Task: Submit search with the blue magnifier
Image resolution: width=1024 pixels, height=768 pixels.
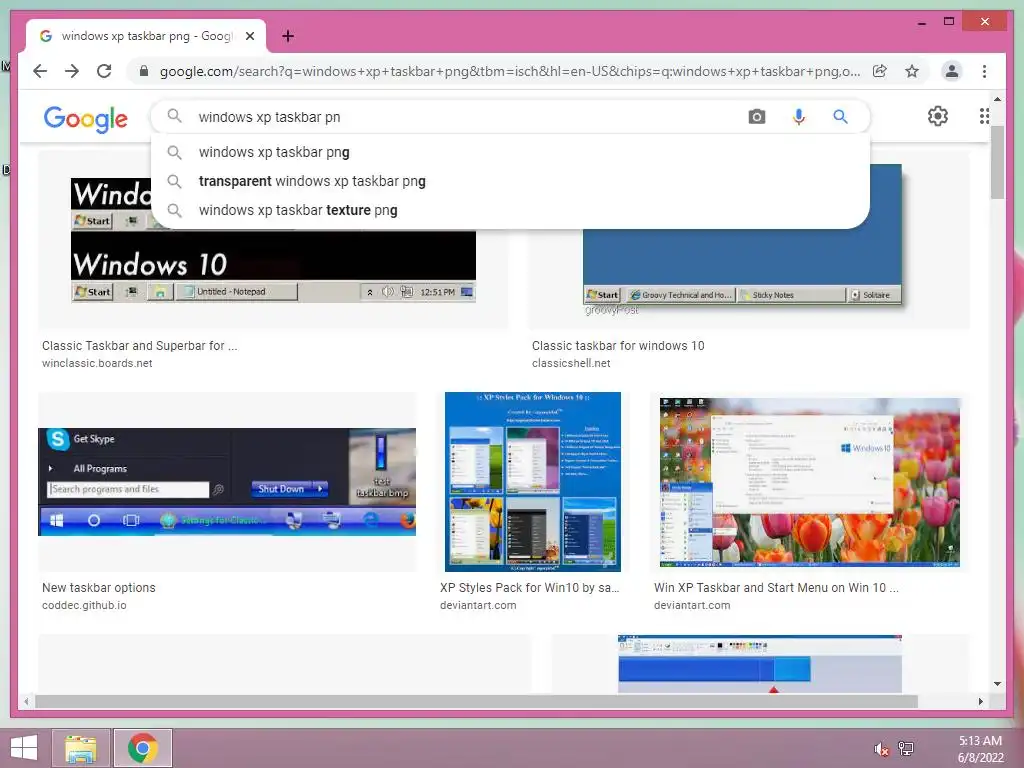Action: [840, 117]
